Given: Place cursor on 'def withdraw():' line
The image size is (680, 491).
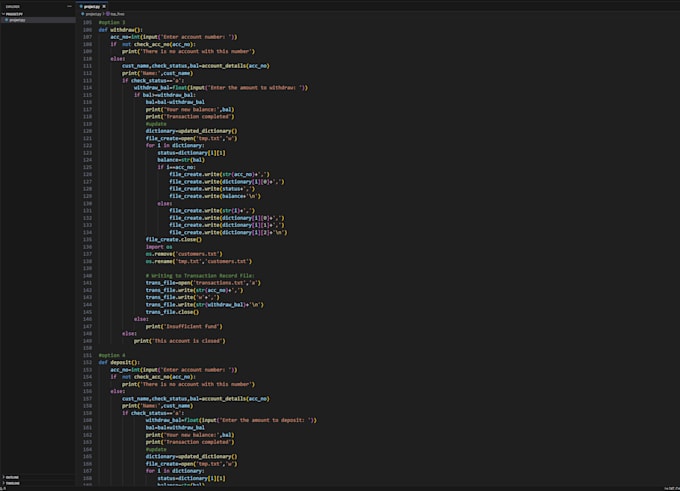Looking at the screenshot, I should click(x=120, y=30).
